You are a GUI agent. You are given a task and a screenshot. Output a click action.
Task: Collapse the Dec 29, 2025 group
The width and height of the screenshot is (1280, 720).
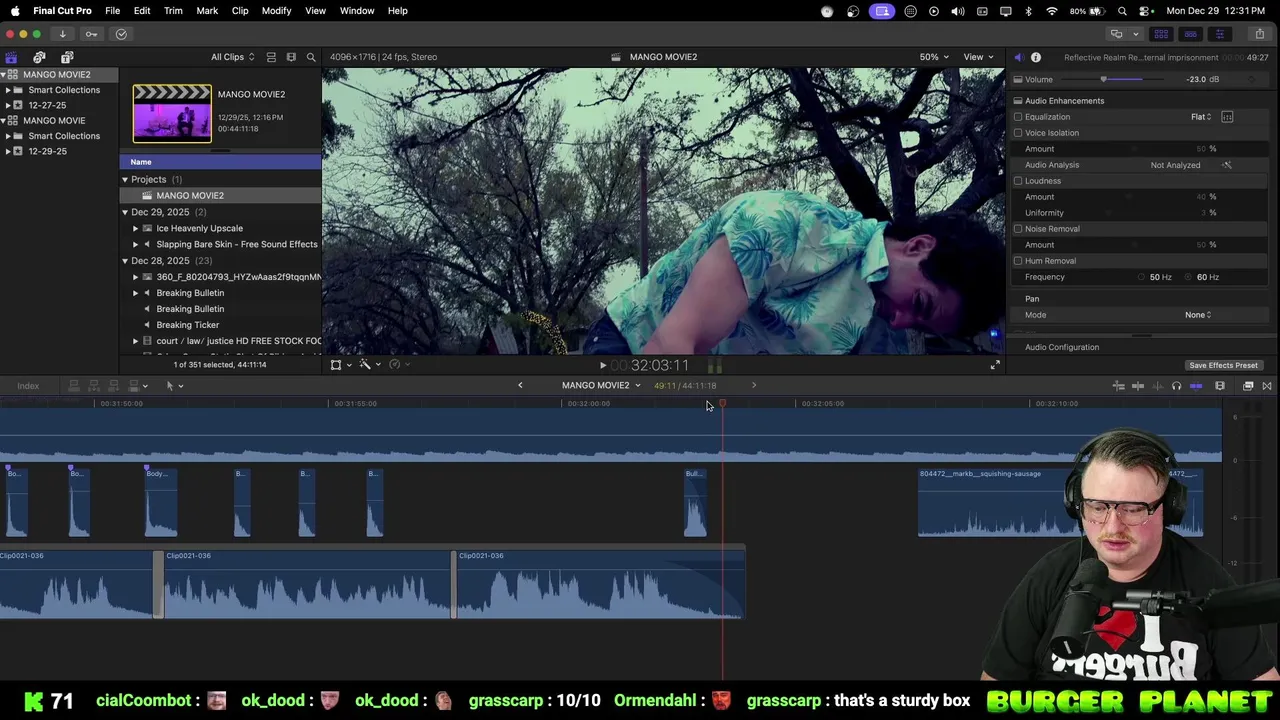coord(125,212)
